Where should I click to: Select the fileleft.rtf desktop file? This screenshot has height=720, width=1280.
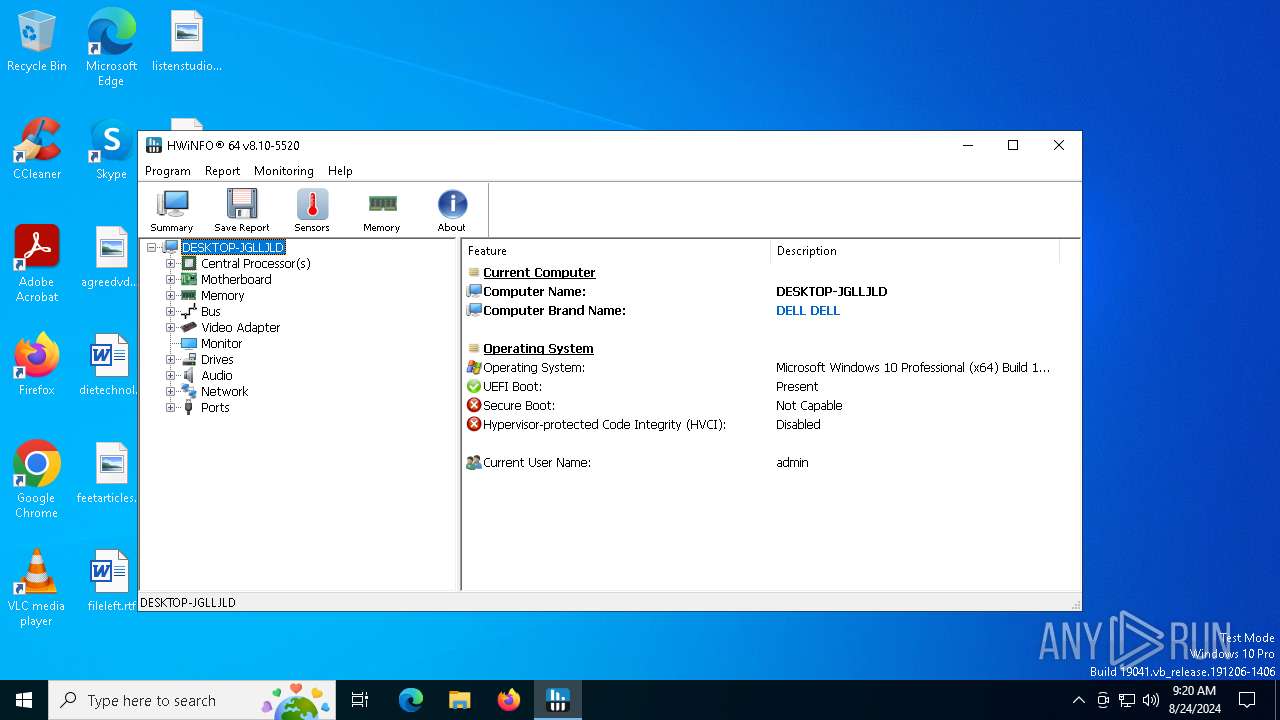coord(111,580)
